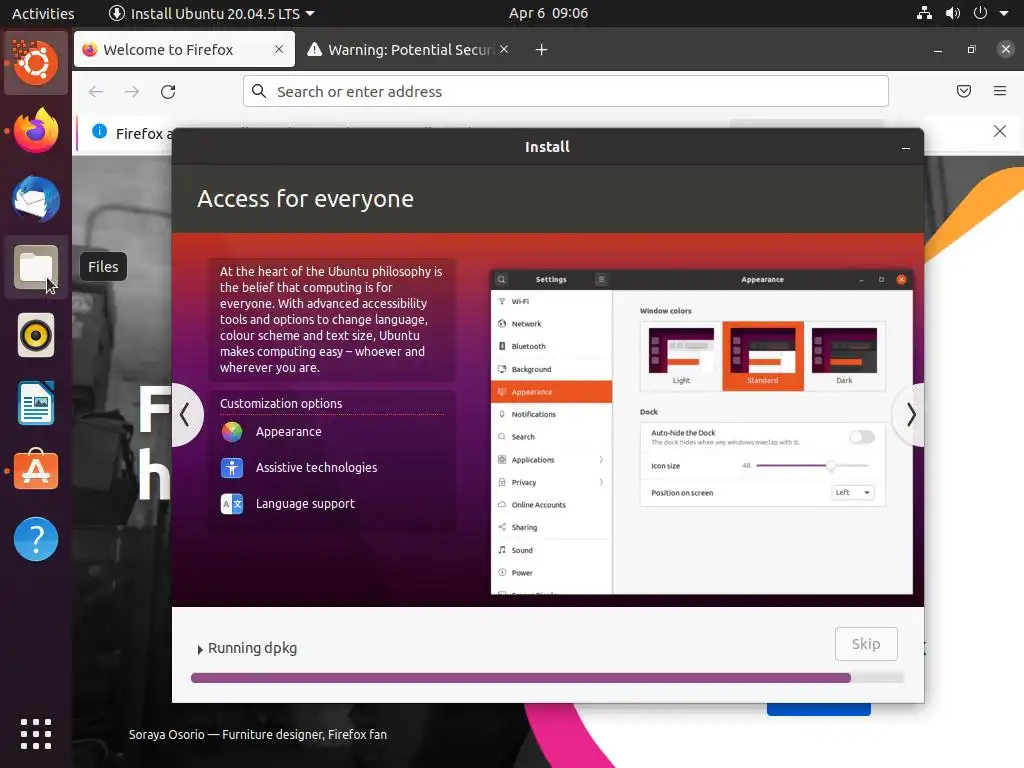
Task: Show the applications grid
Action: pyautogui.click(x=36, y=734)
